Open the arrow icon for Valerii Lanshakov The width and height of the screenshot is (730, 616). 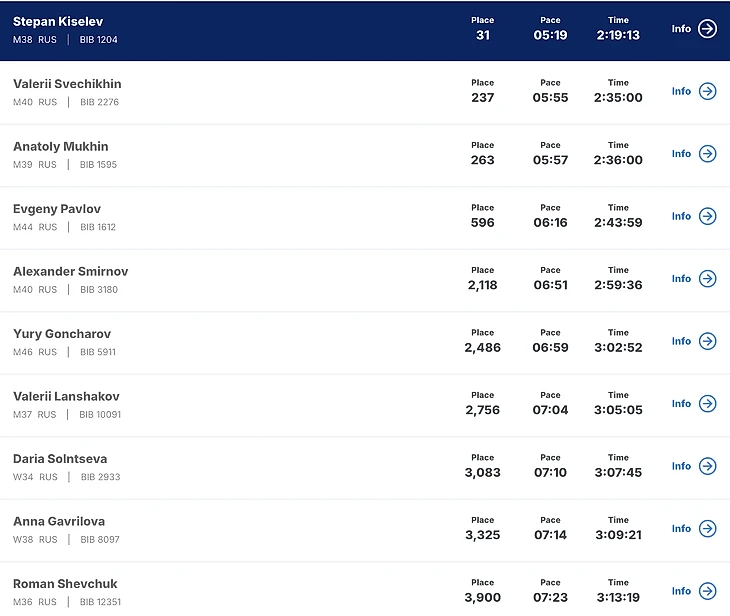pos(707,404)
